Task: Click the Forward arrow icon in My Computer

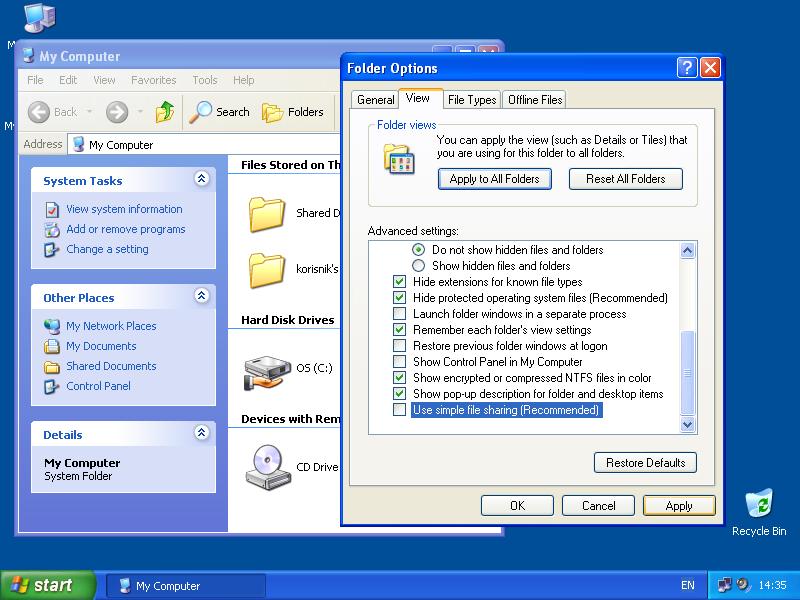Action: click(117, 112)
